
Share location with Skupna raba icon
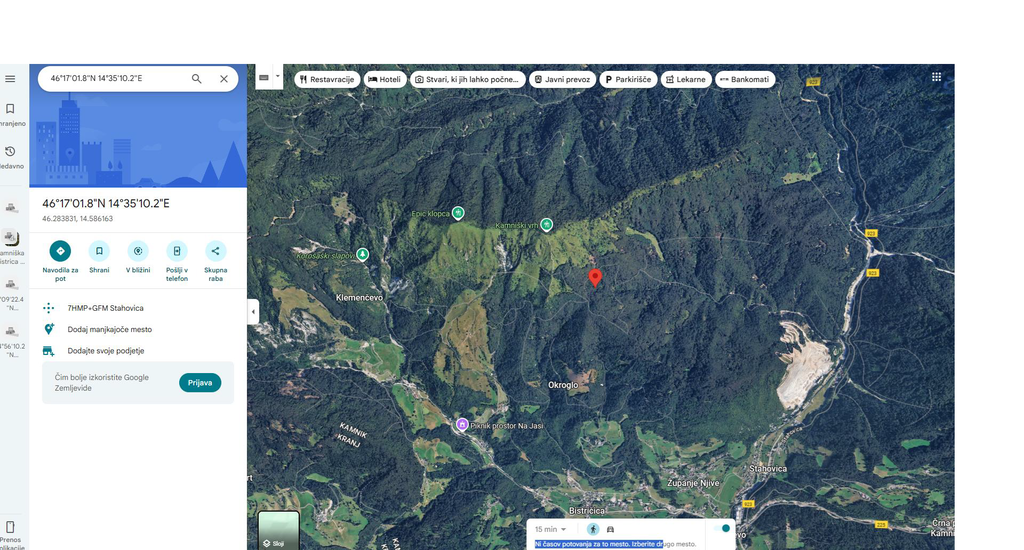(216, 251)
